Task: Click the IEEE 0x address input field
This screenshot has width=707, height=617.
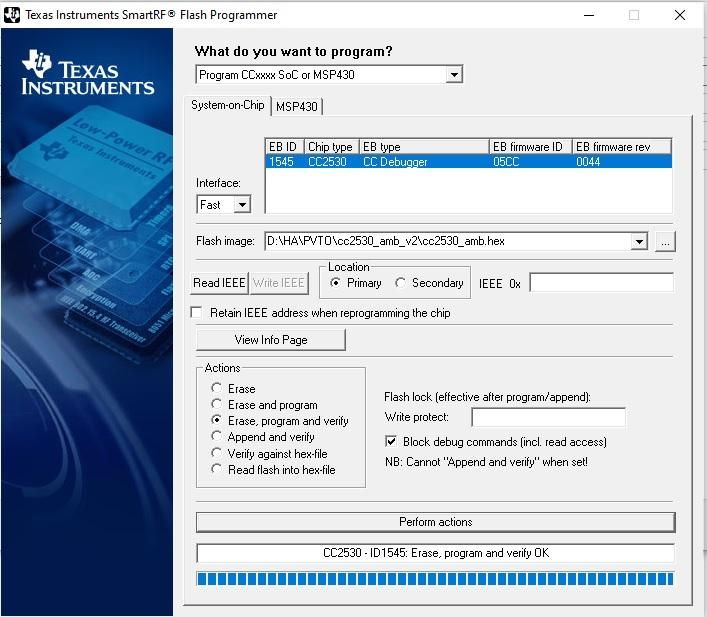Action: pos(602,283)
